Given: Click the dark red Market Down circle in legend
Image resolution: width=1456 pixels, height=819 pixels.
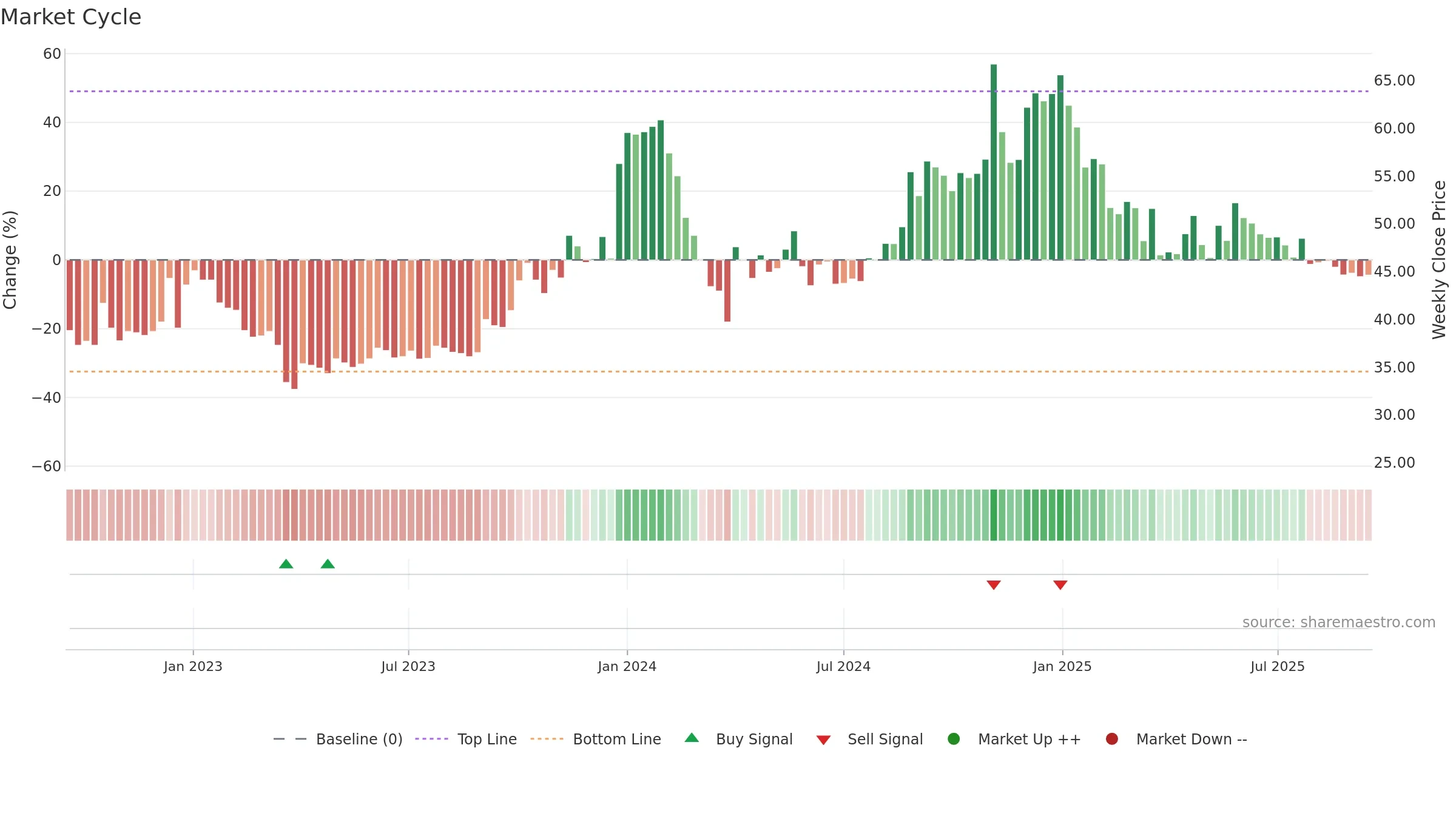Looking at the screenshot, I should click(x=1112, y=739).
